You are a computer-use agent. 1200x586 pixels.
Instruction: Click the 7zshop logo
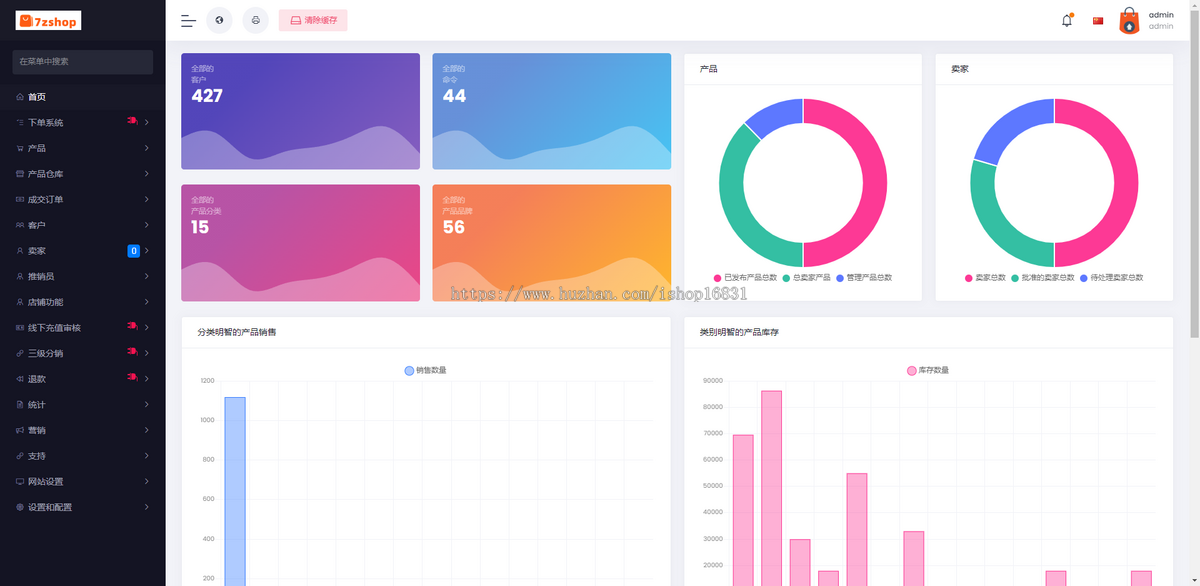(49, 21)
